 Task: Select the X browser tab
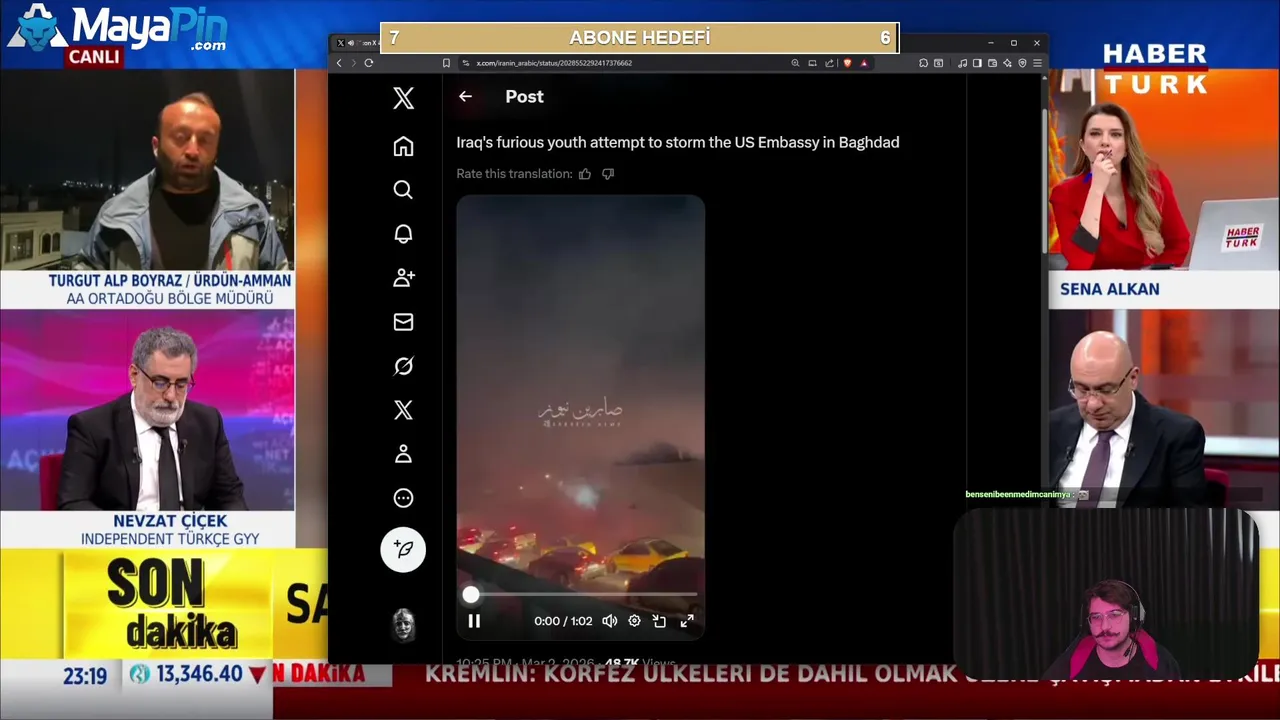(x=357, y=43)
